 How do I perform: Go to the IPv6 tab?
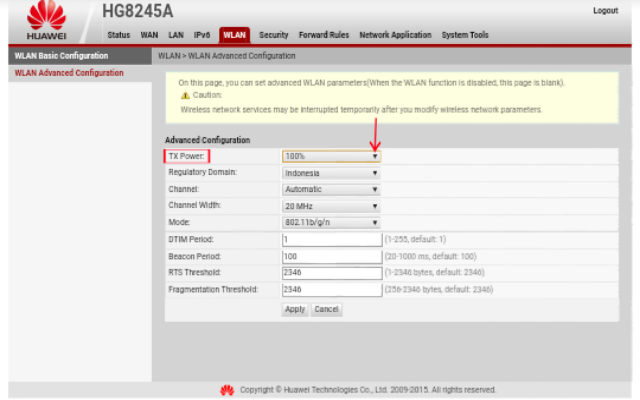(202, 35)
